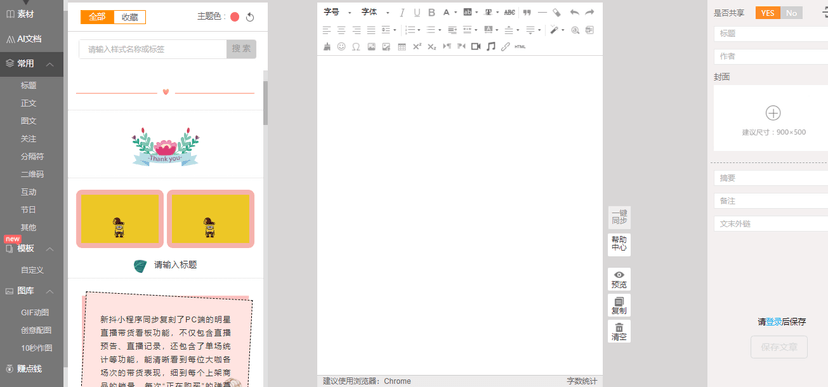
Task: Insert special character Omega symbol
Action: (x=356, y=46)
